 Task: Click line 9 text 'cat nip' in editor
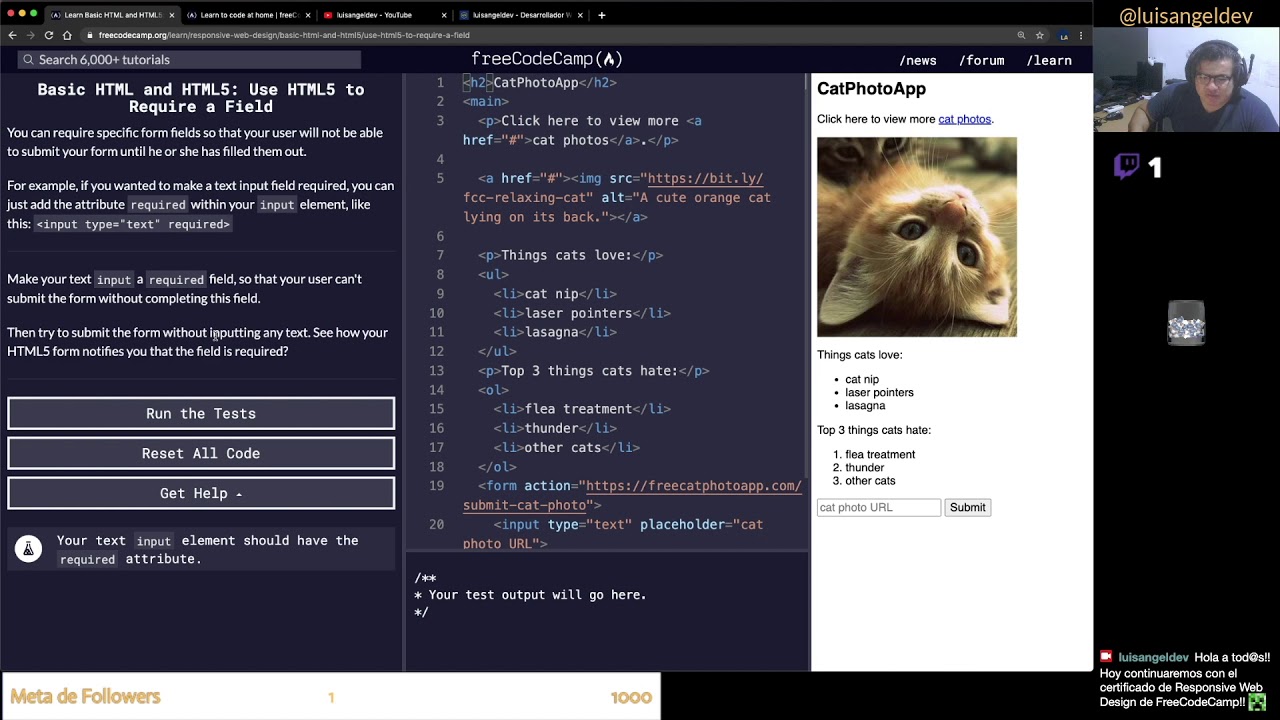(551, 294)
